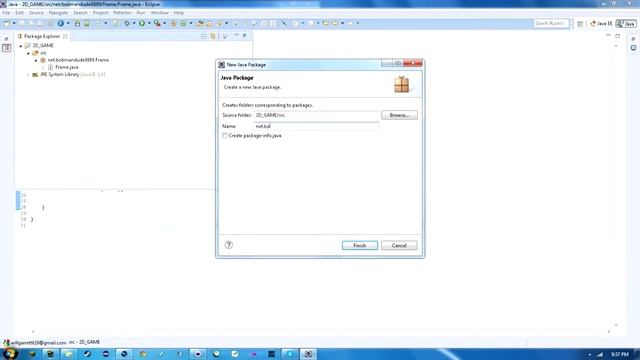This screenshot has height=360, width=640.
Task: Open the second minimized view on right trim
Action: (x=633, y=48)
